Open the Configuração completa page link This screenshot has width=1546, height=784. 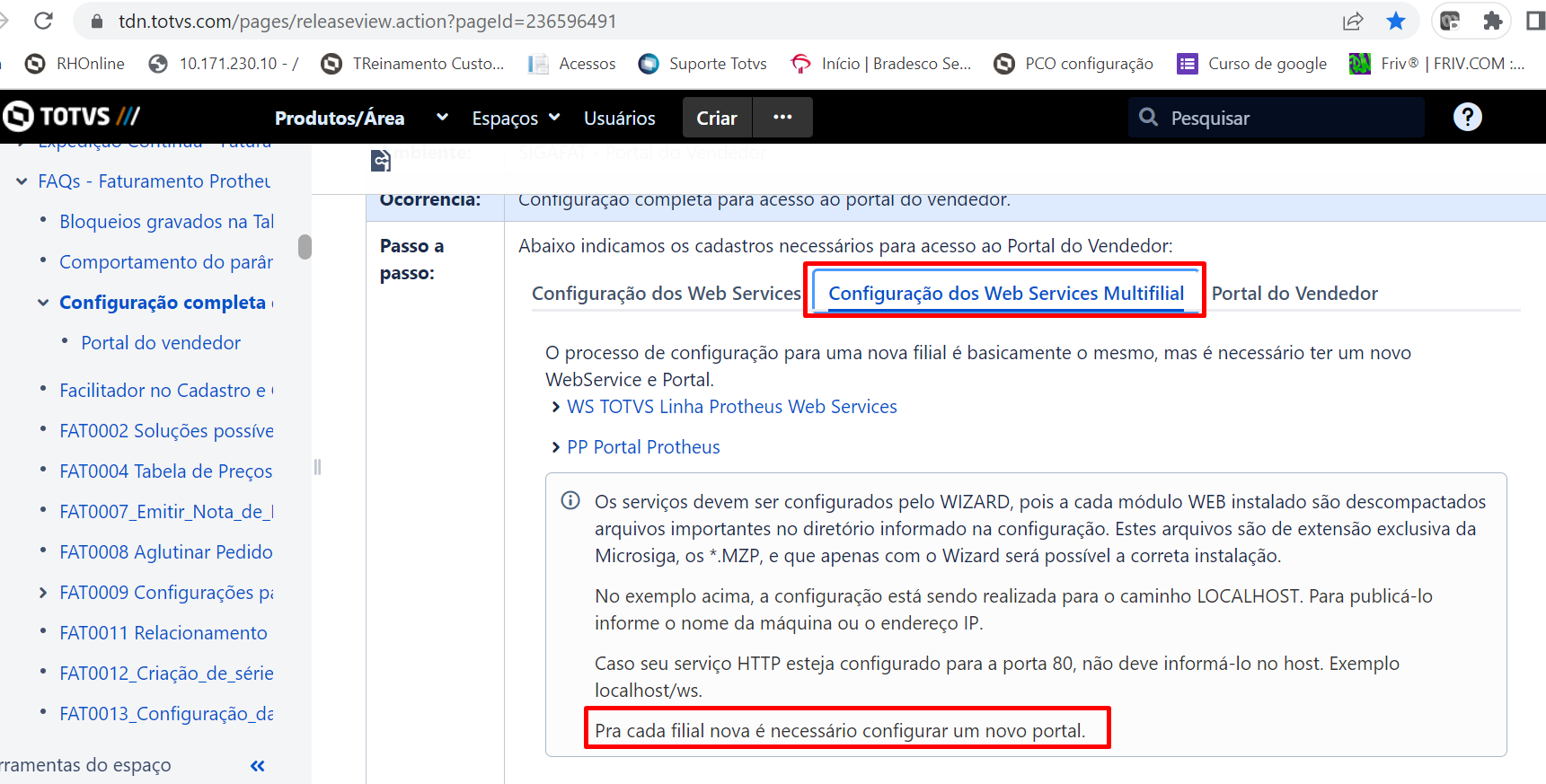click(166, 303)
